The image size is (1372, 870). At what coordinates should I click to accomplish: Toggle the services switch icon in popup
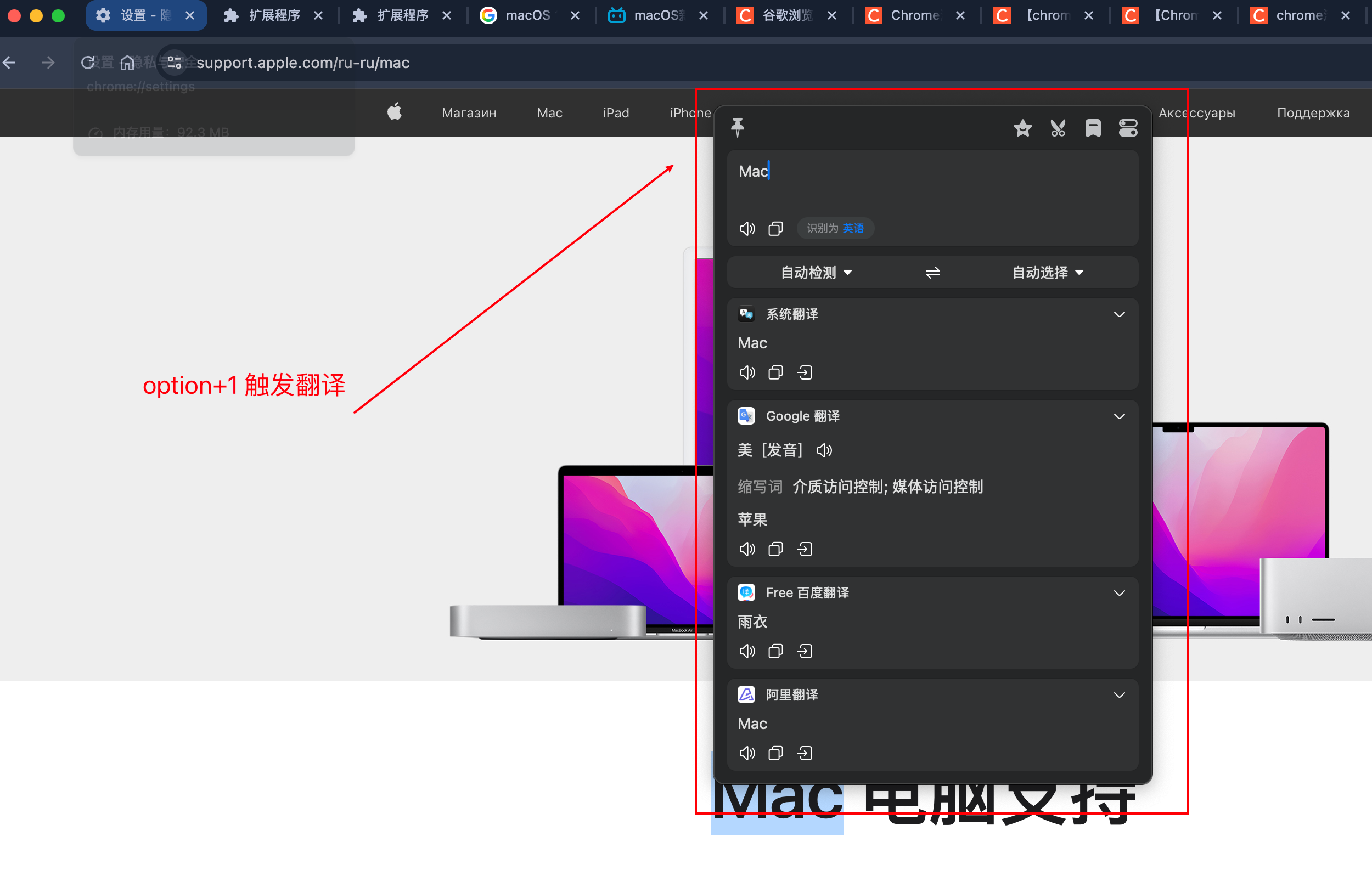tap(1128, 128)
